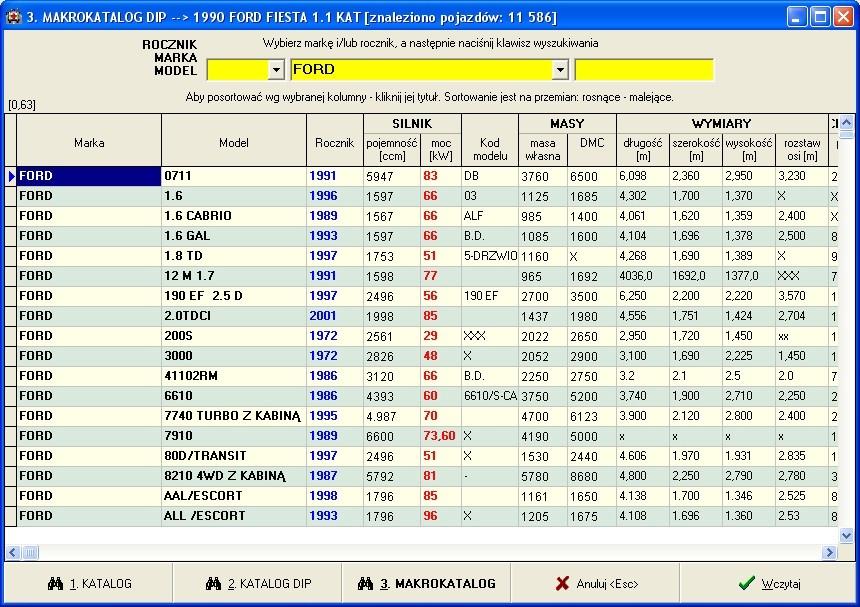Select the 2.0TDCI model cell
Image resolution: width=860 pixels, height=607 pixels.
(234, 316)
